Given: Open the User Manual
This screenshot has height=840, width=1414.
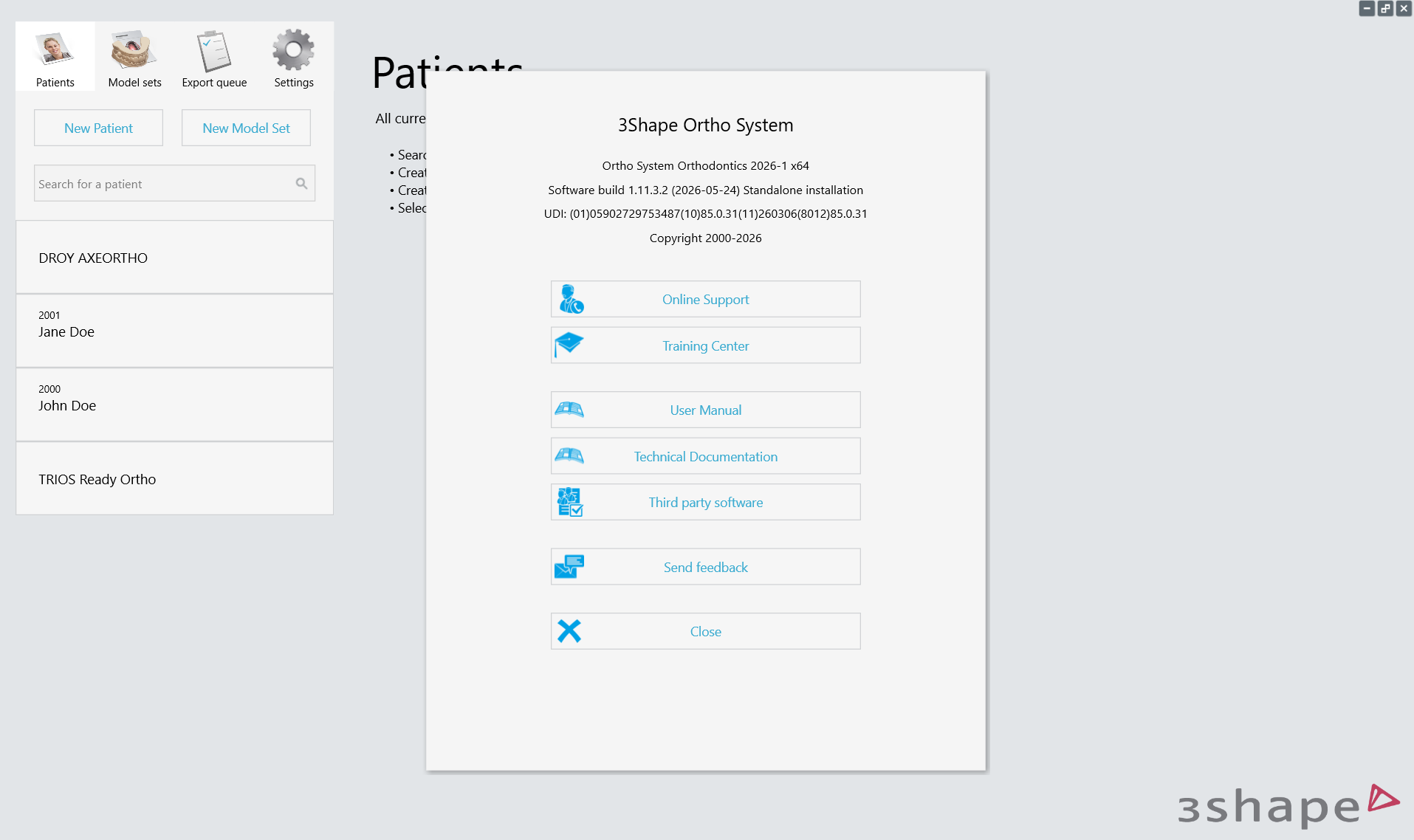Looking at the screenshot, I should (x=705, y=410).
